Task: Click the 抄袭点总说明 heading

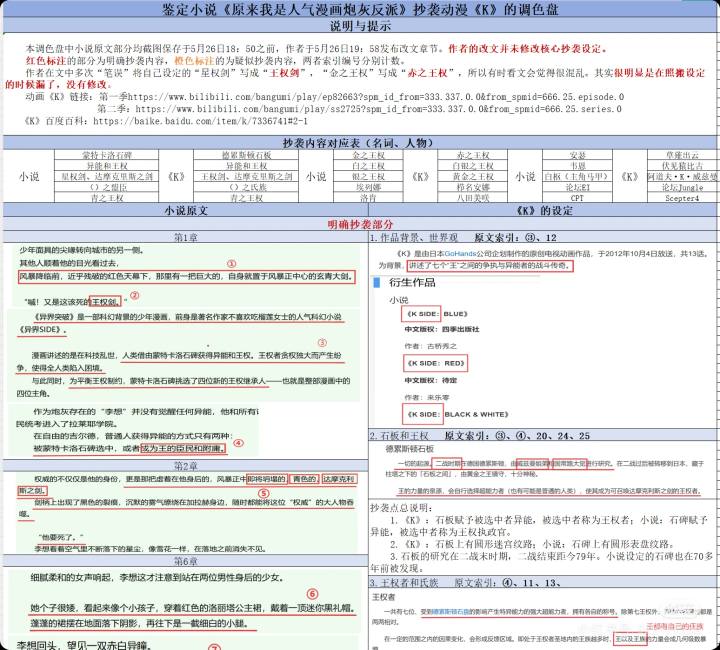Action: click(401, 508)
